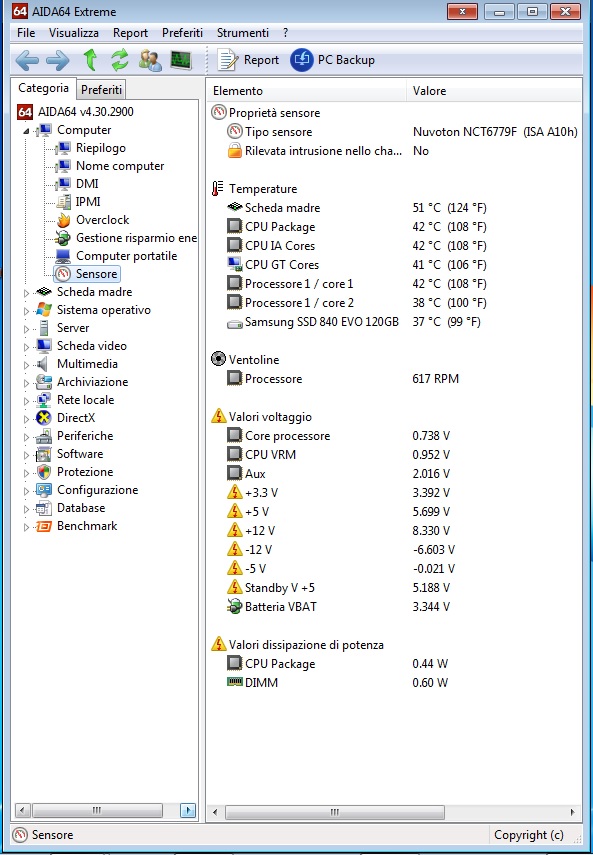Collapse the Computer tree node
This screenshot has height=855, width=593.
[x=26, y=131]
